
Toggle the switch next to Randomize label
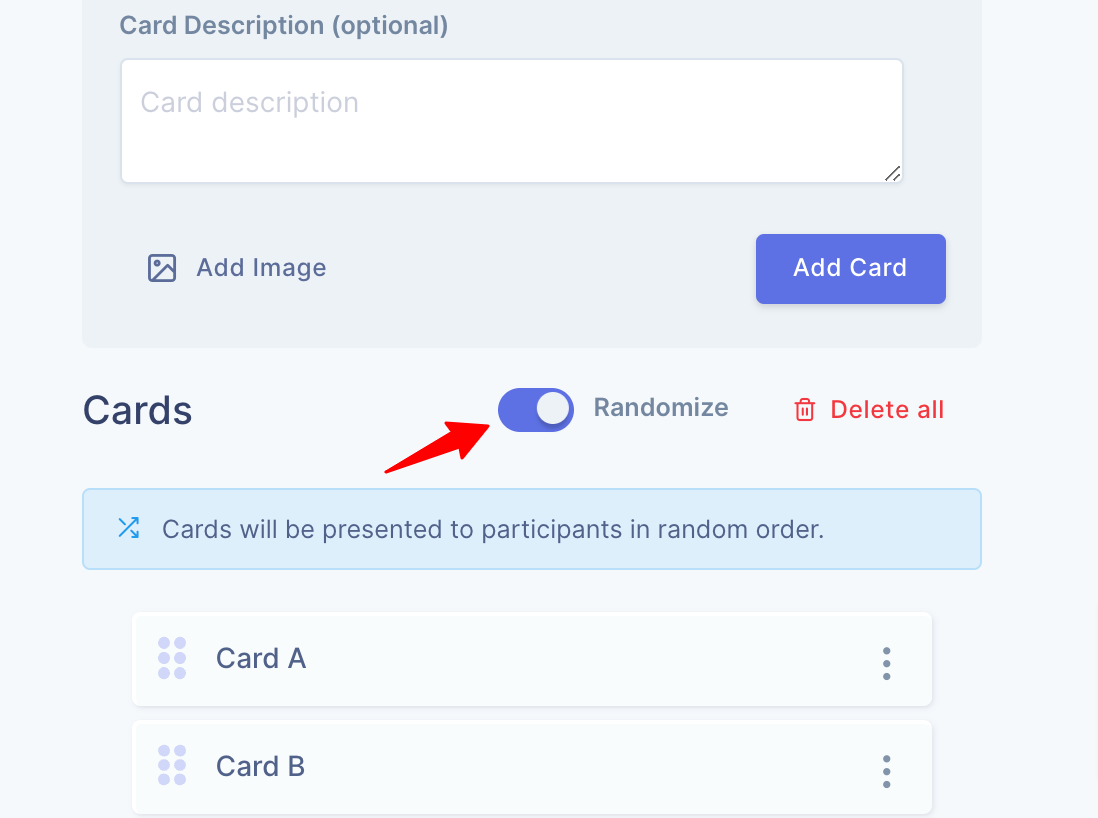536,409
